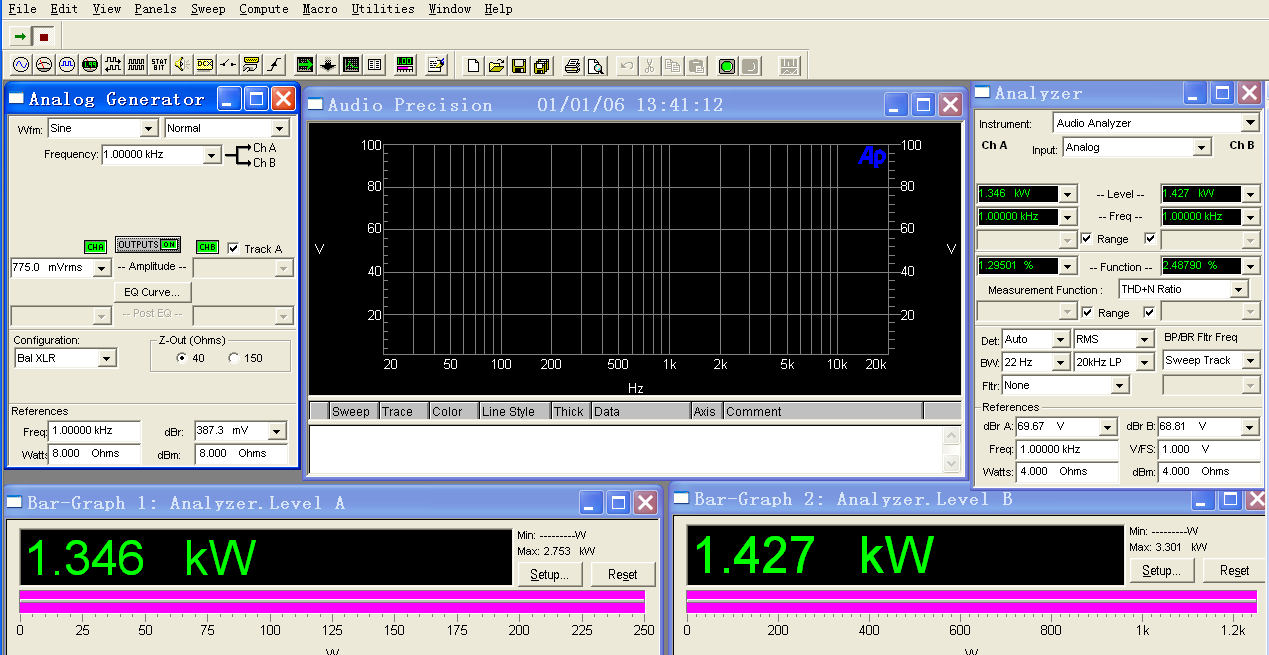The height and width of the screenshot is (655, 1269).
Task: Open the Bal XLR Configuration dropdown
Action: click(107, 358)
